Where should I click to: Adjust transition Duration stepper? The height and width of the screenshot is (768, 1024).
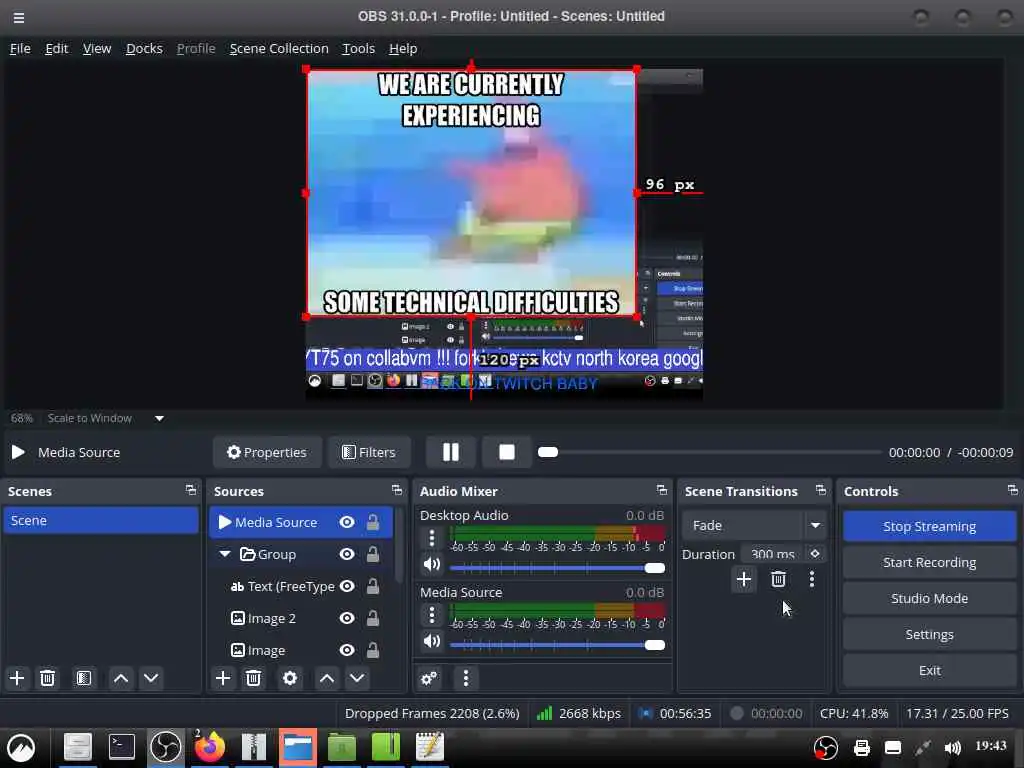point(815,554)
